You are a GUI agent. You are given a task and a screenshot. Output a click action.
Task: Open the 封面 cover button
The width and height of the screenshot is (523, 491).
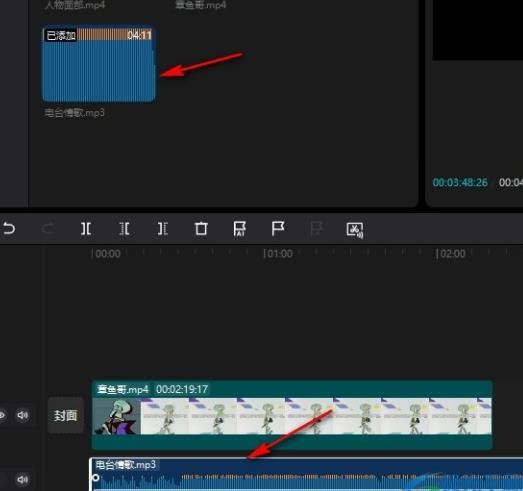click(65, 416)
